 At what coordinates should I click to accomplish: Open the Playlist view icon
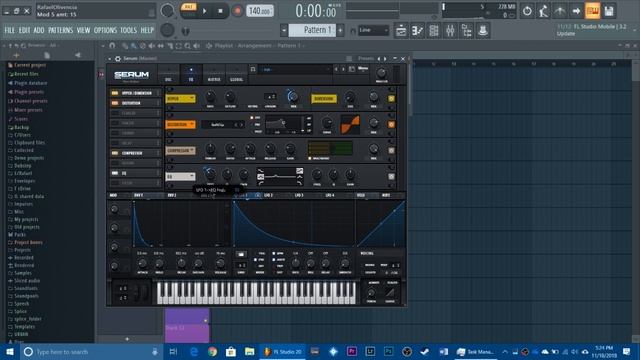pyautogui.click(x=401, y=31)
